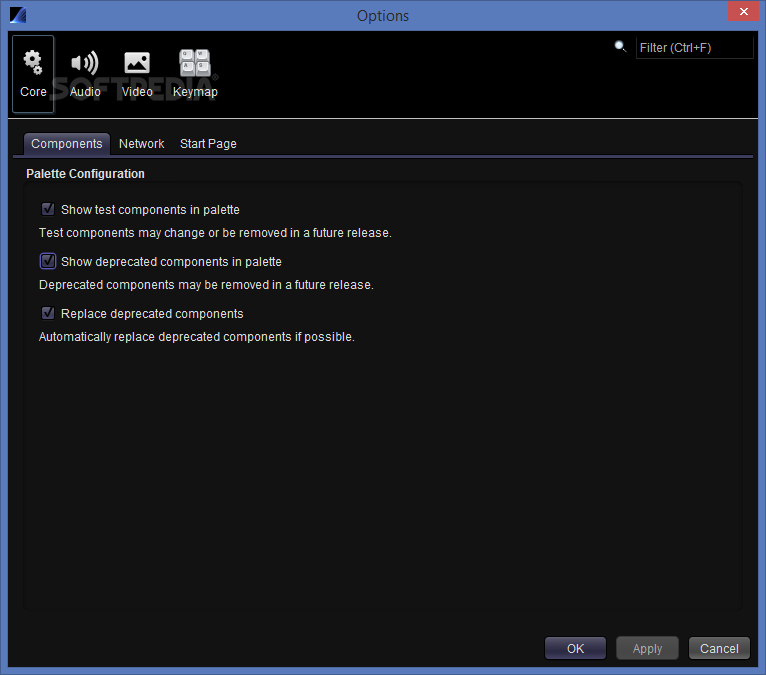This screenshot has height=675, width=766.
Task: Close the Options window
Action: click(744, 11)
